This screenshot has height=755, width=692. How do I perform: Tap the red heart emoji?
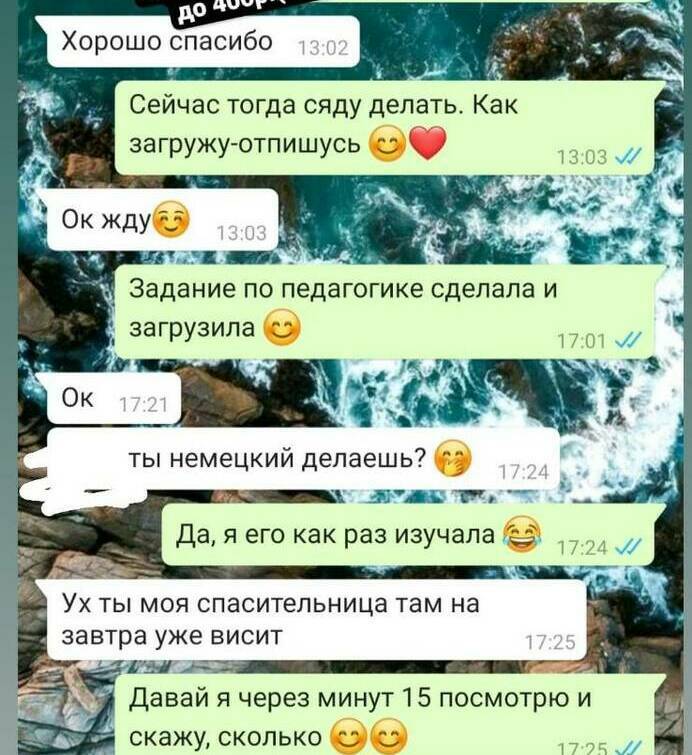coord(428,143)
